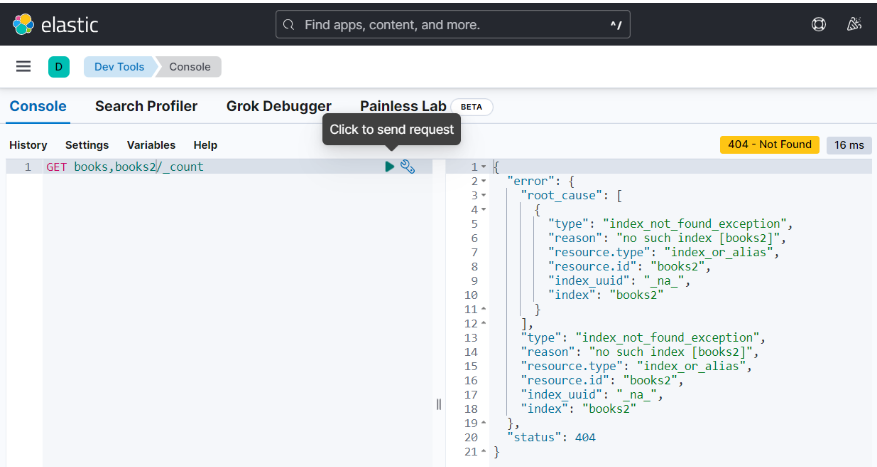Click "index_uuid" key on line 17
The width and height of the screenshot is (877, 467).
click(x=562, y=395)
